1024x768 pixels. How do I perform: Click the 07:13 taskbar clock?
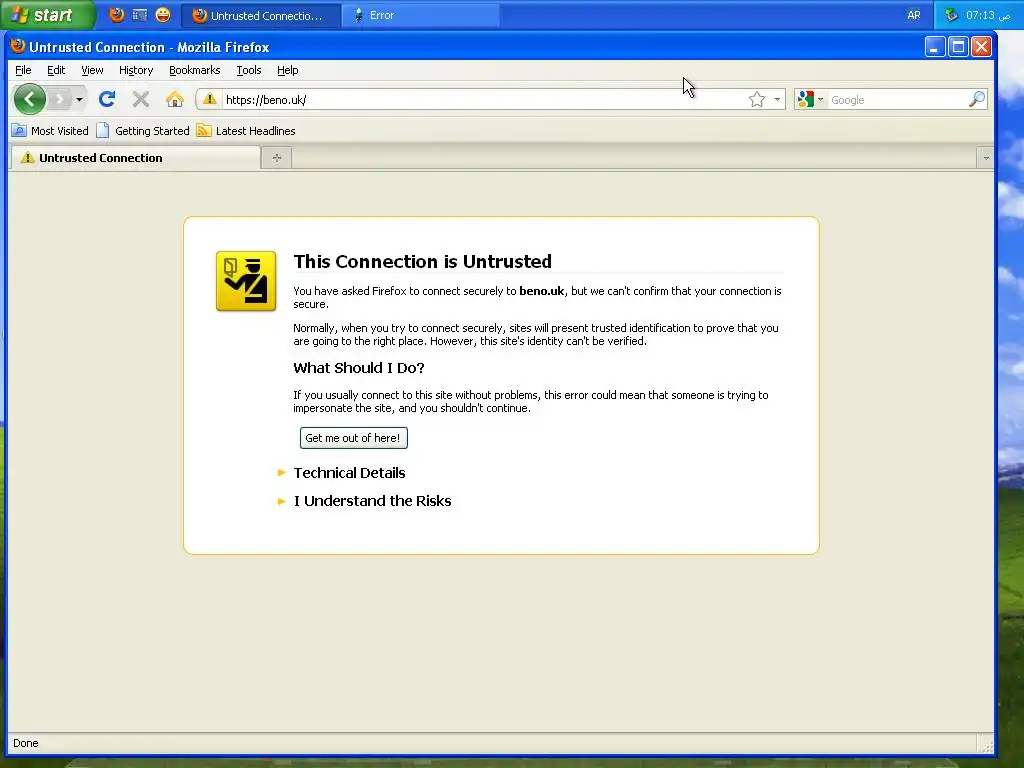coord(988,15)
